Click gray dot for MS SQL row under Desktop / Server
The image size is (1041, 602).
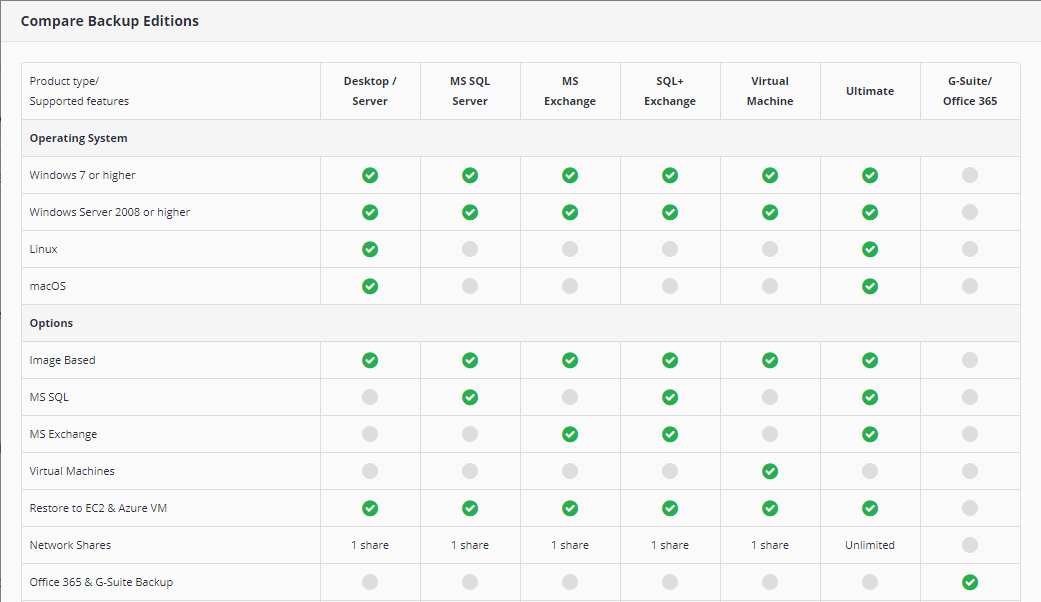click(x=370, y=397)
